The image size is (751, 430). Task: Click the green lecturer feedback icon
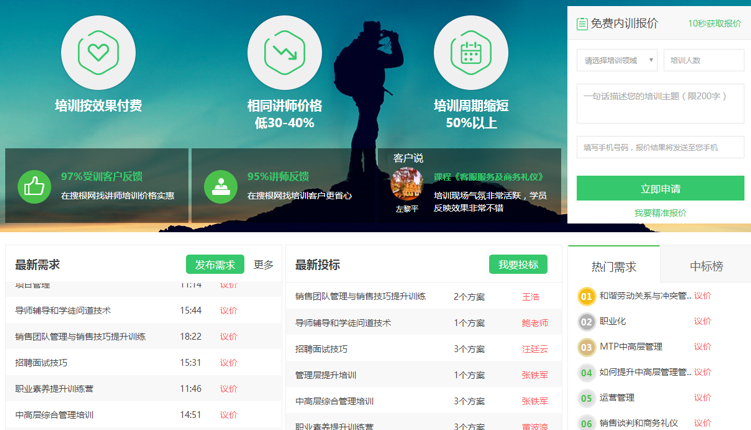pos(220,186)
